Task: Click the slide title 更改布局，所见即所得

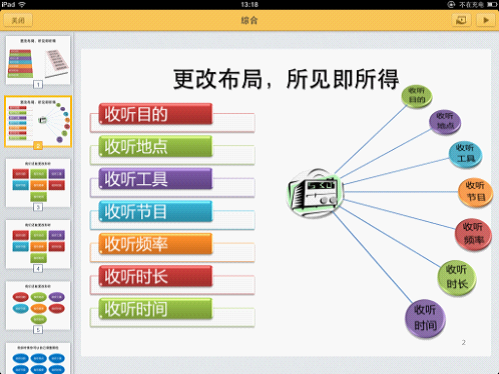Action: coord(286,79)
